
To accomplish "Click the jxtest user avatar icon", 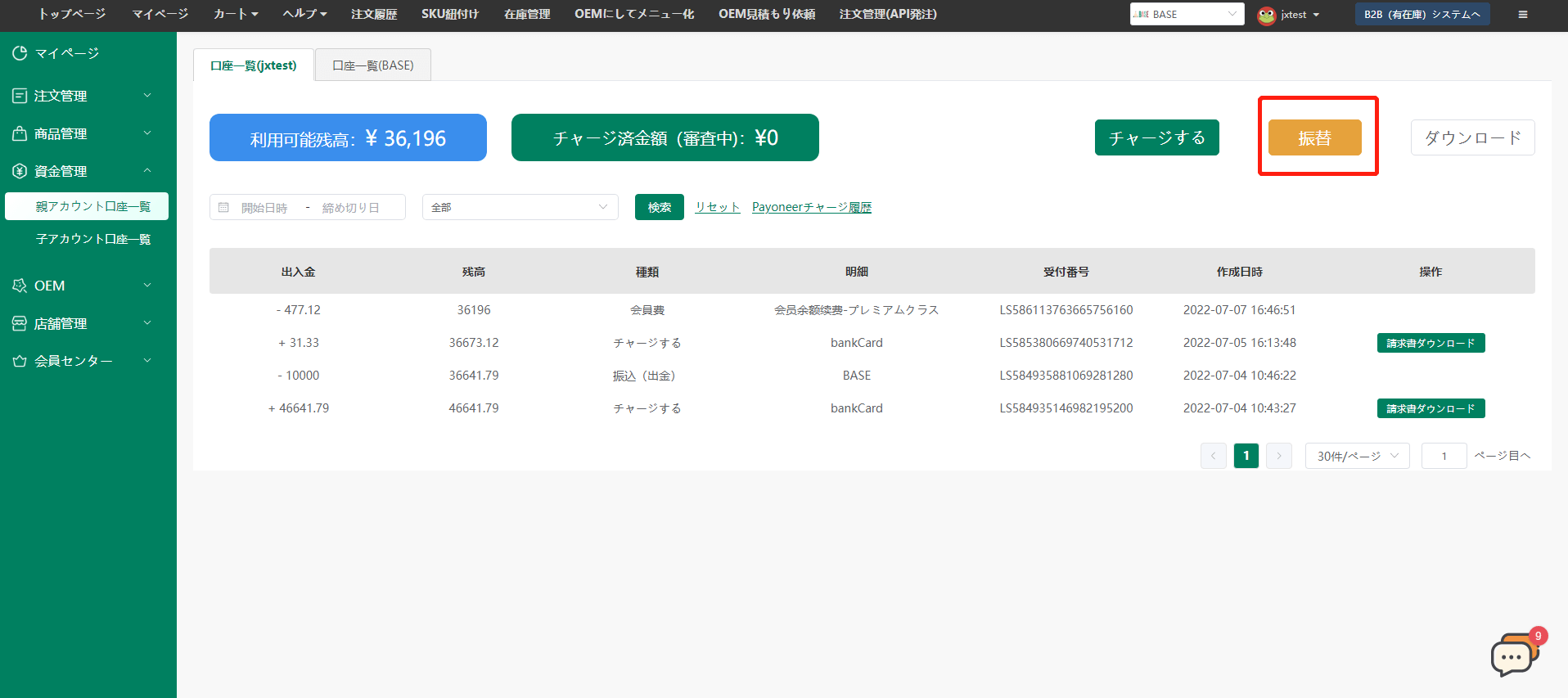I will pos(1267,15).
